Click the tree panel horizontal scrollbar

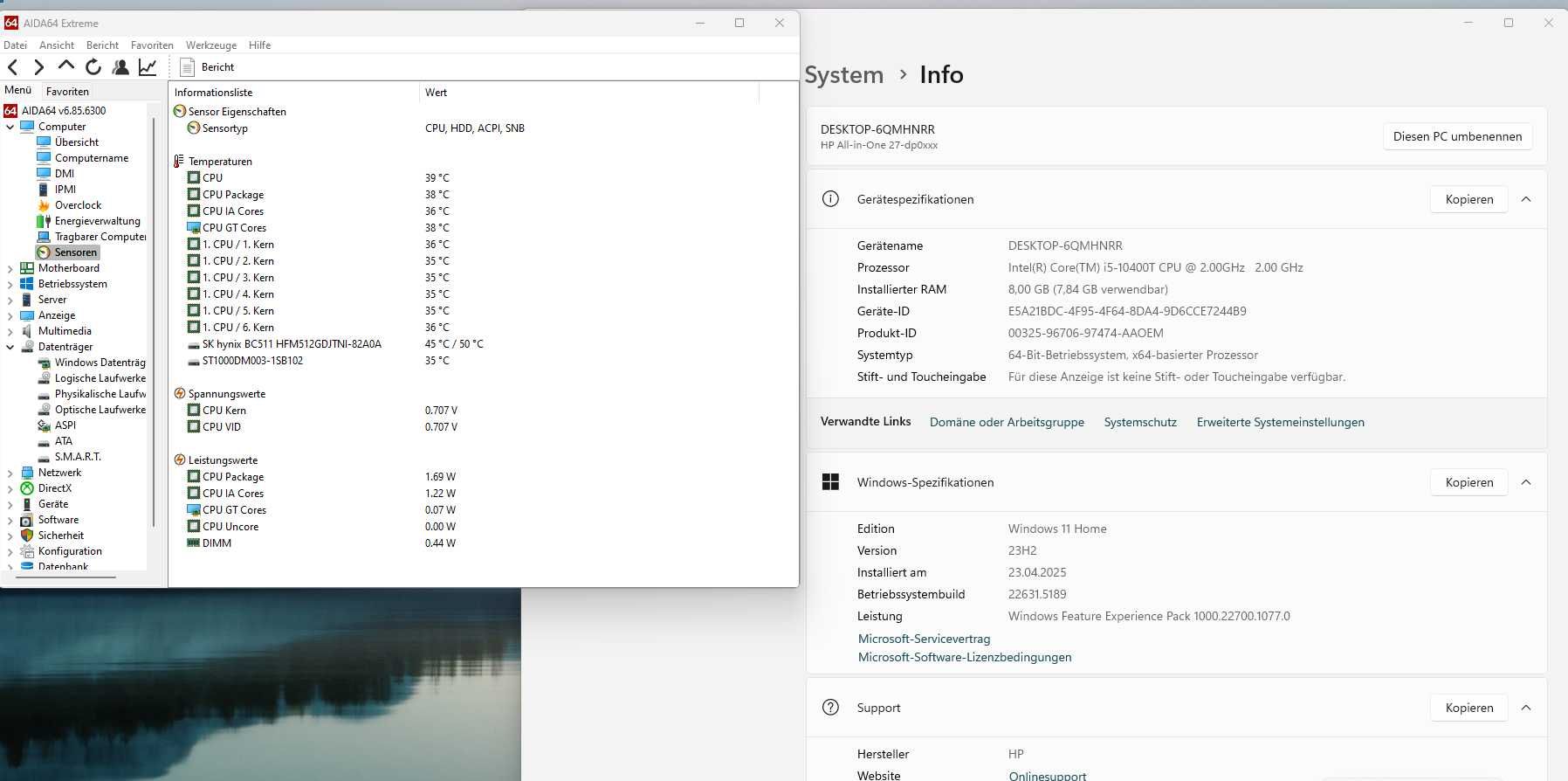(64, 577)
